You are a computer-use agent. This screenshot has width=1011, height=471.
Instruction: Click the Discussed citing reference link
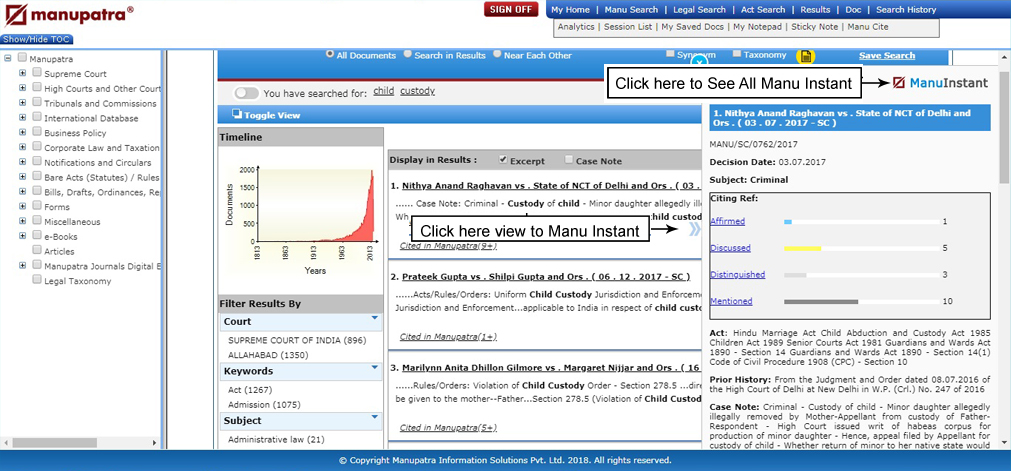coord(730,248)
